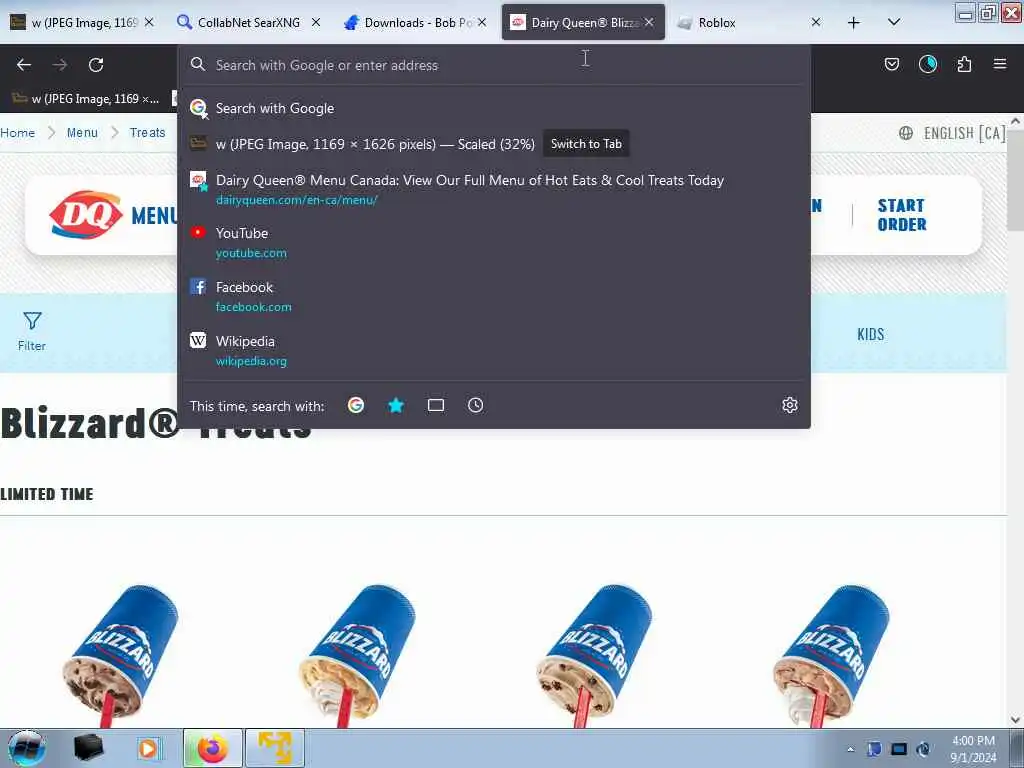Search bookmarks with the star icon
This screenshot has width=1024, height=768.
click(396, 406)
